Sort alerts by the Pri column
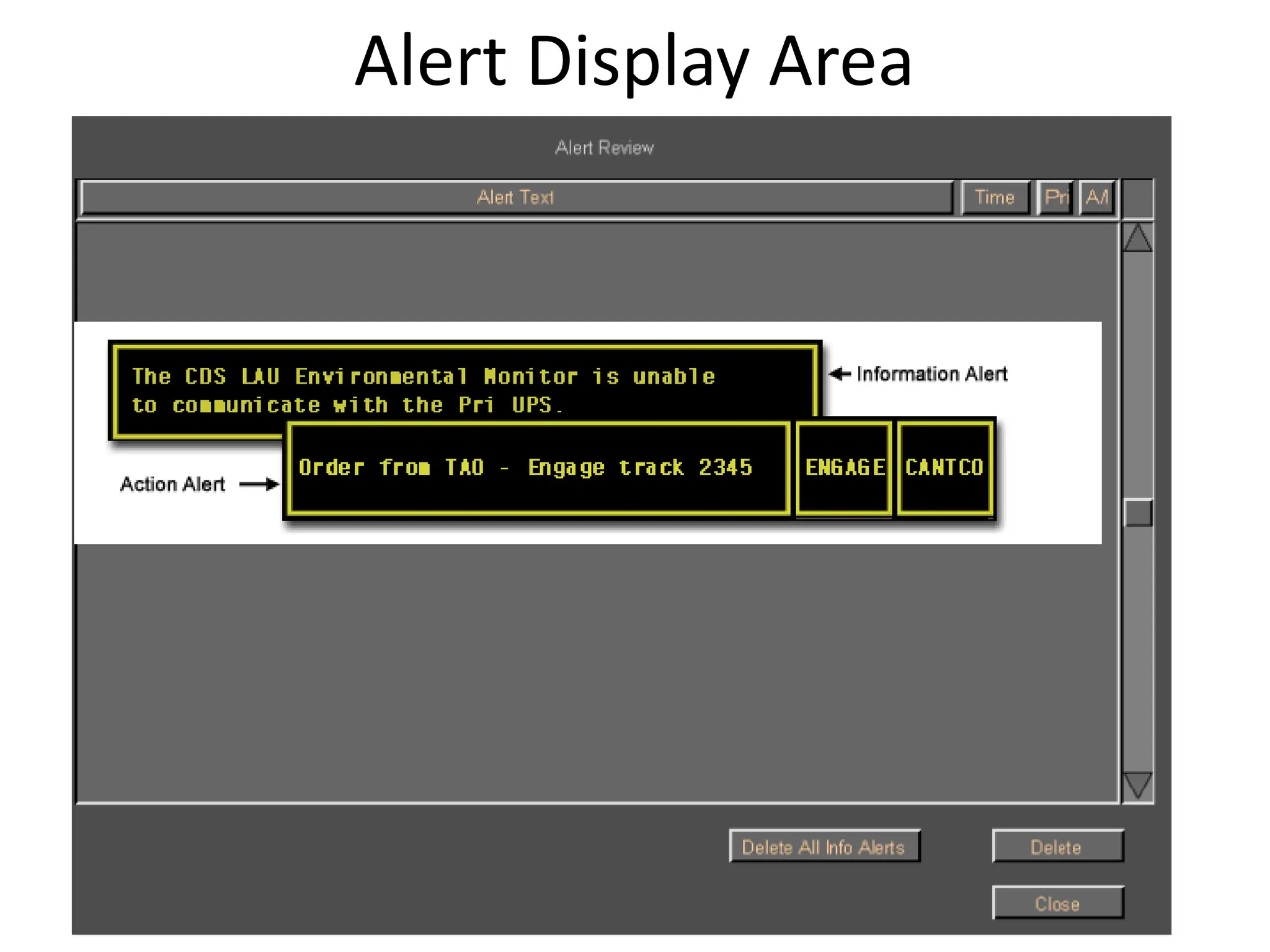This screenshot has height=952, width=1270. click(1056, 198)
